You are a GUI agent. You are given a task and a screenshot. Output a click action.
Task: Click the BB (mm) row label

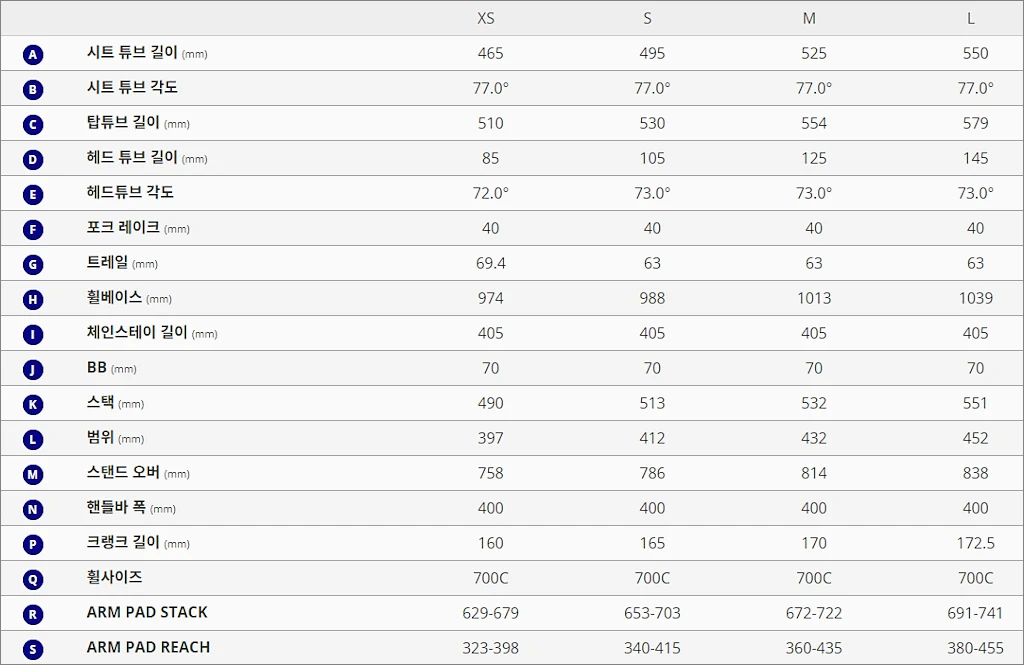[x=112, y=368]
